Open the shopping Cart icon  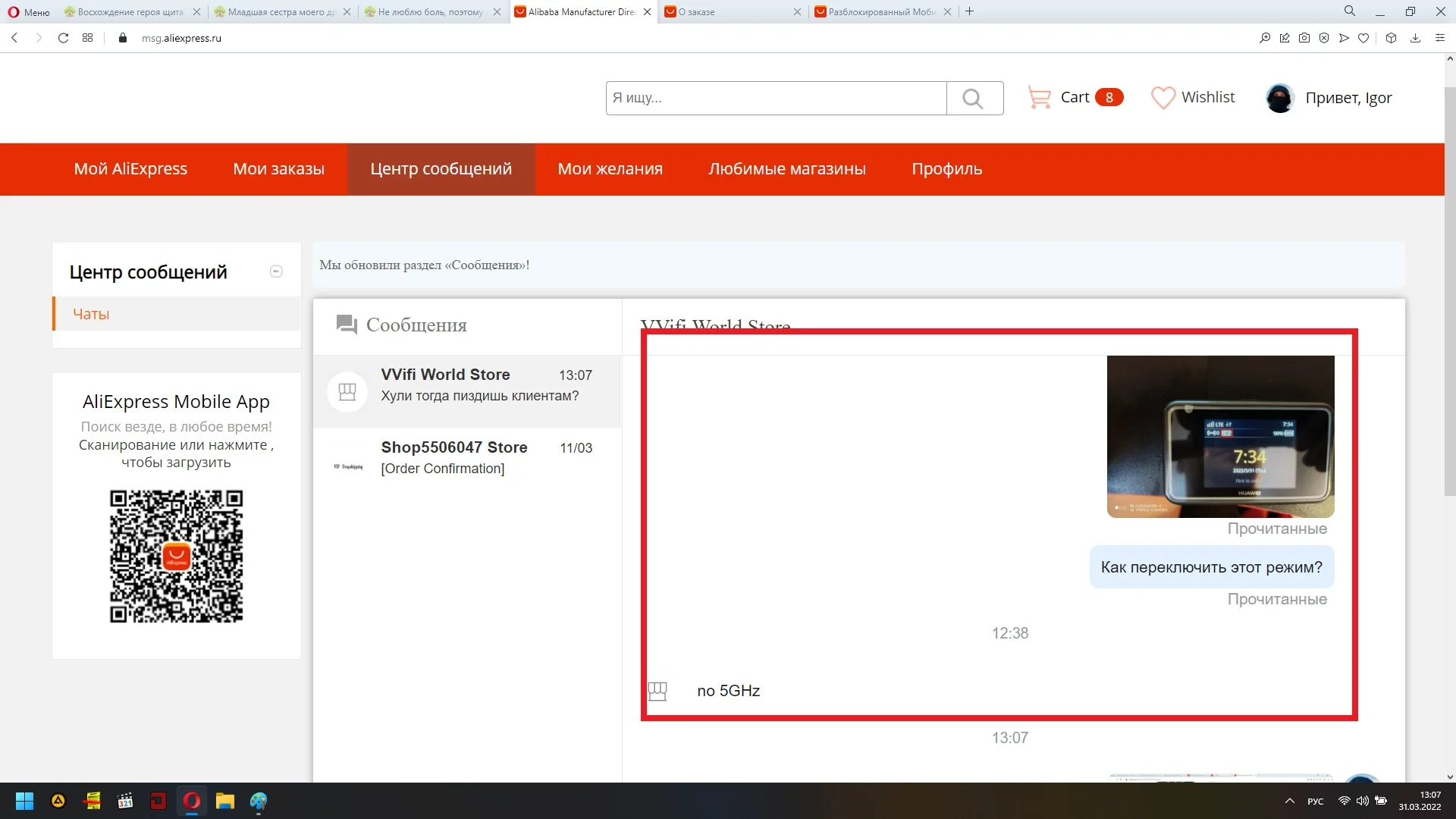tap(1039, 98)
